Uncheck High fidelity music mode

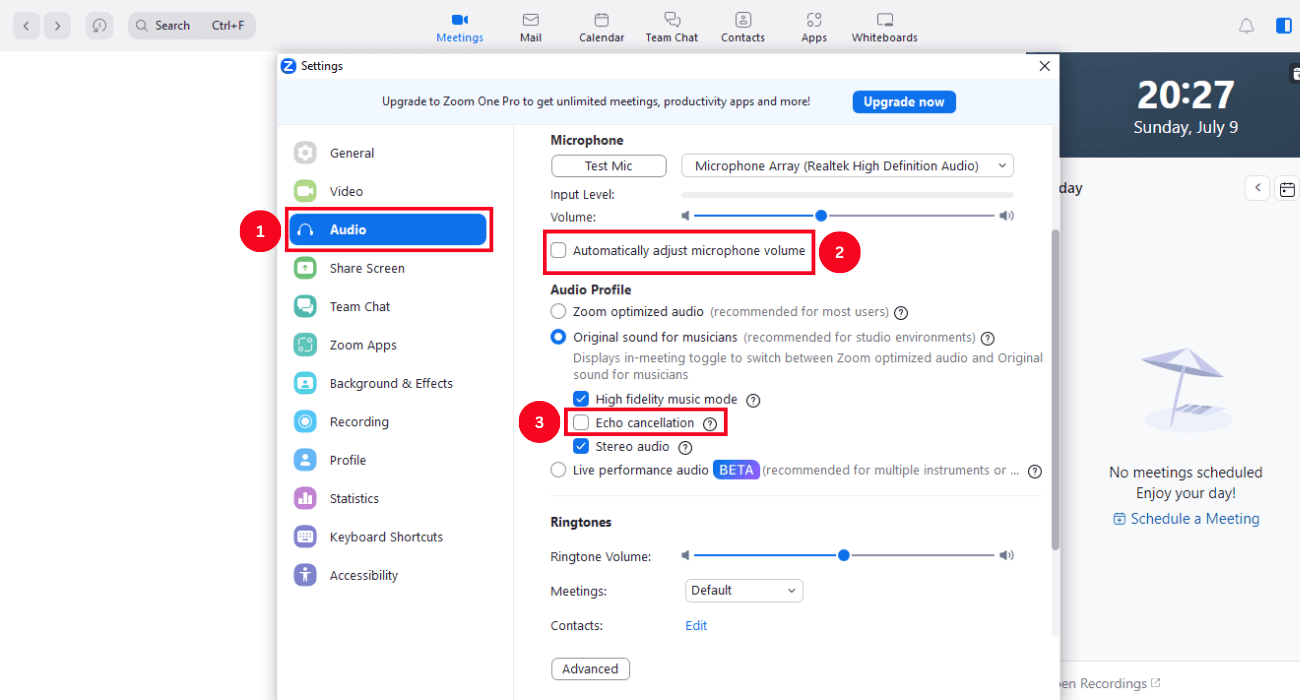[581, 399]
